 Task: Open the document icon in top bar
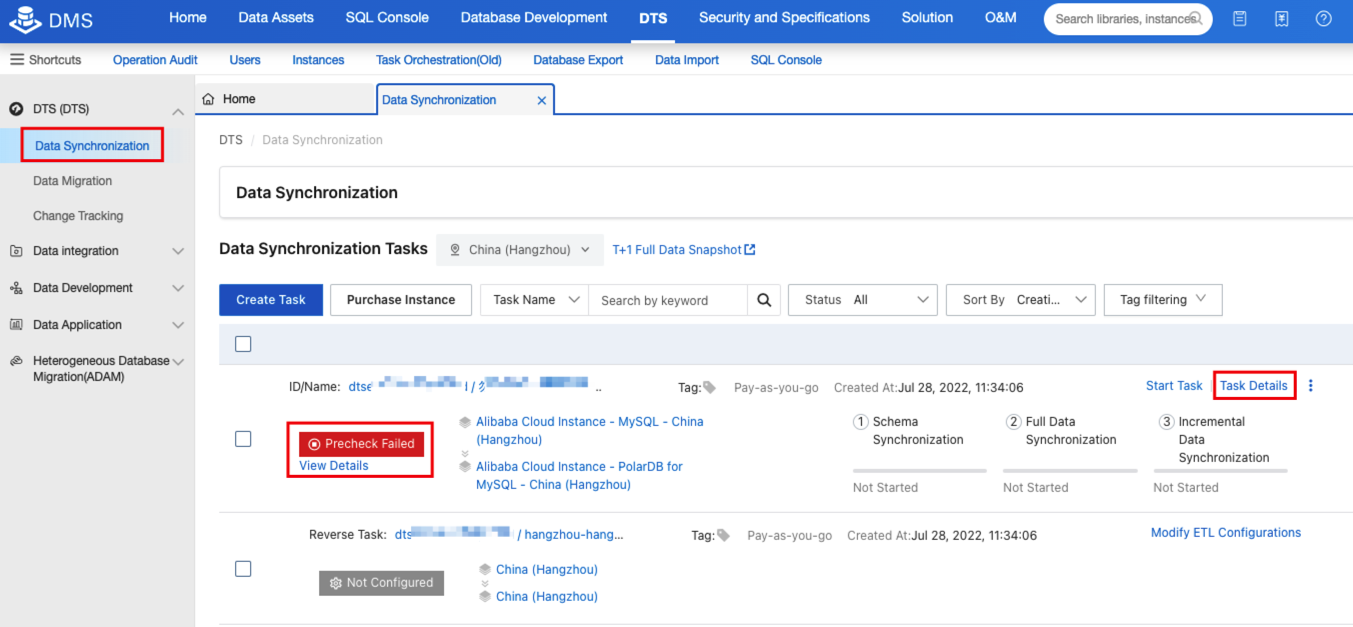coord(1239,19)
